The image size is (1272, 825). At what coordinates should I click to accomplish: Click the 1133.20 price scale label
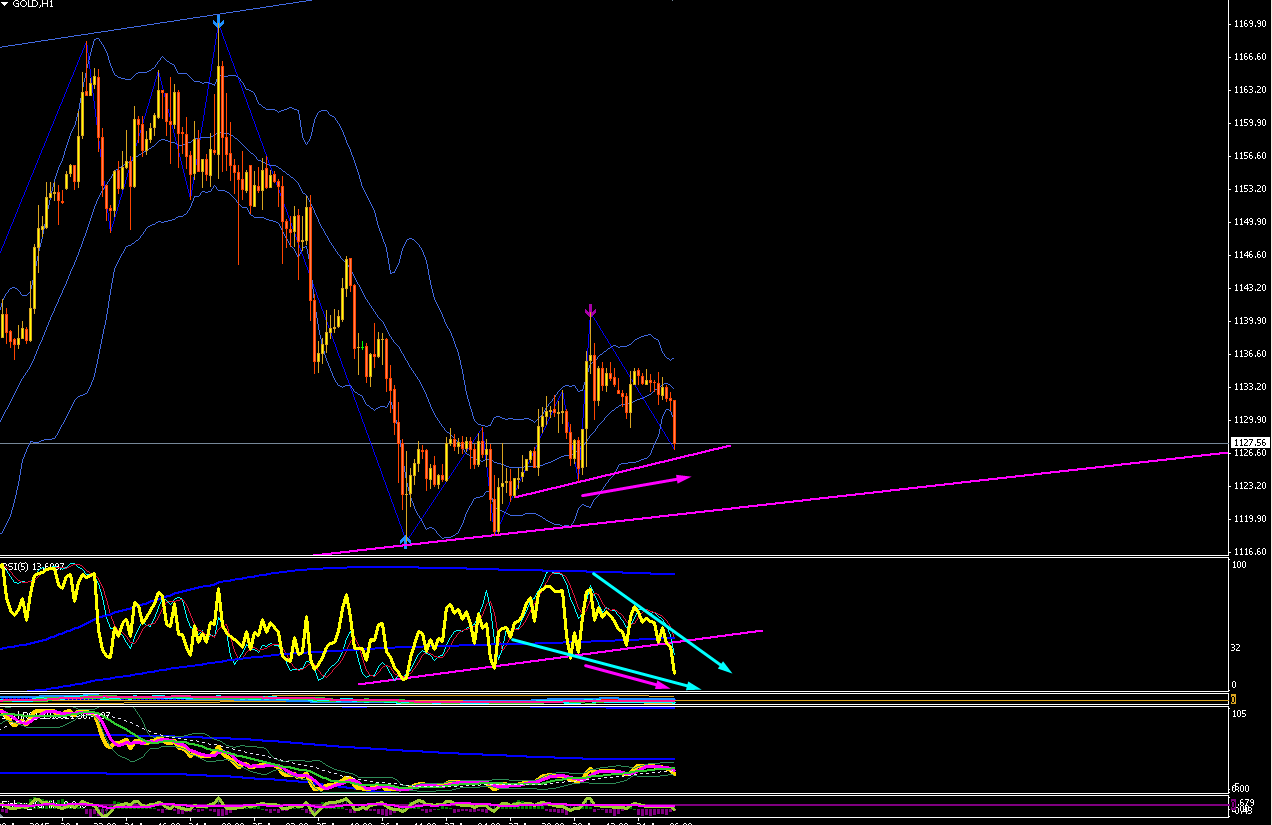click(1251, 386)
